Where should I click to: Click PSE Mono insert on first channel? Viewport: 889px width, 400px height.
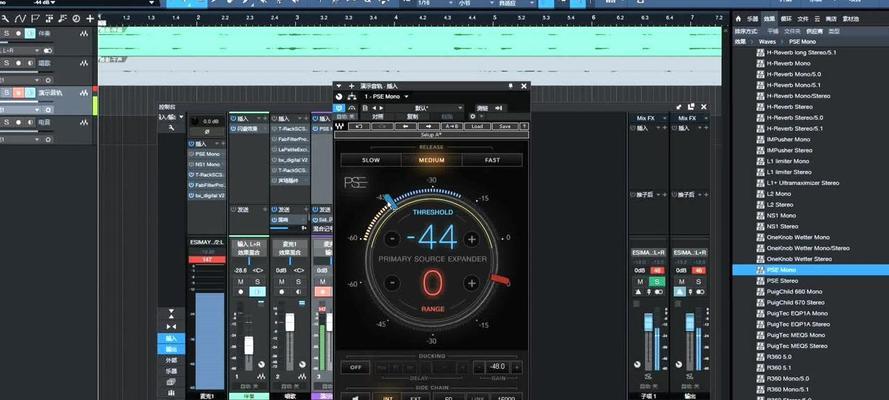(206, 154)
